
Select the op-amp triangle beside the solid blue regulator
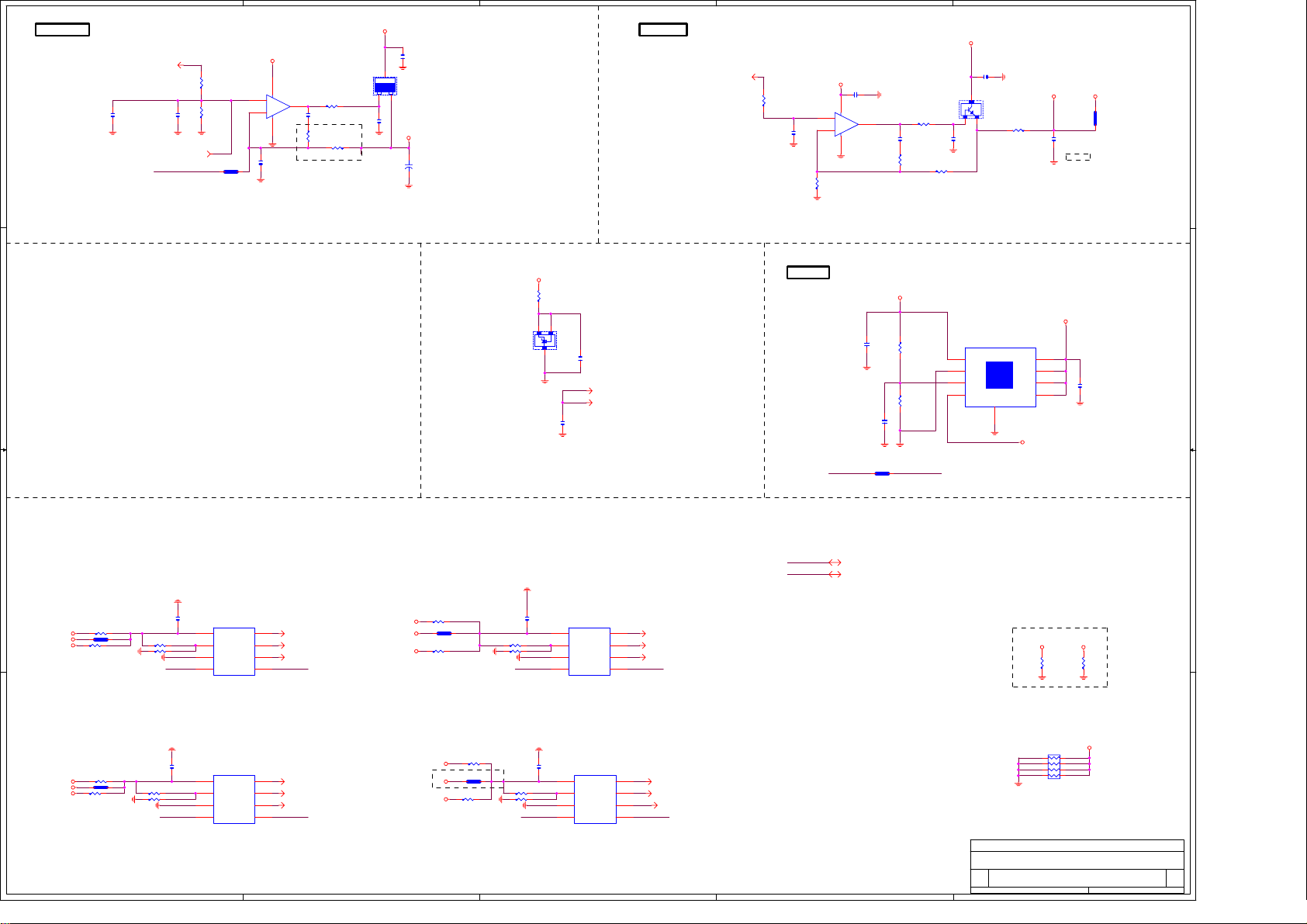tap(278, 106)
